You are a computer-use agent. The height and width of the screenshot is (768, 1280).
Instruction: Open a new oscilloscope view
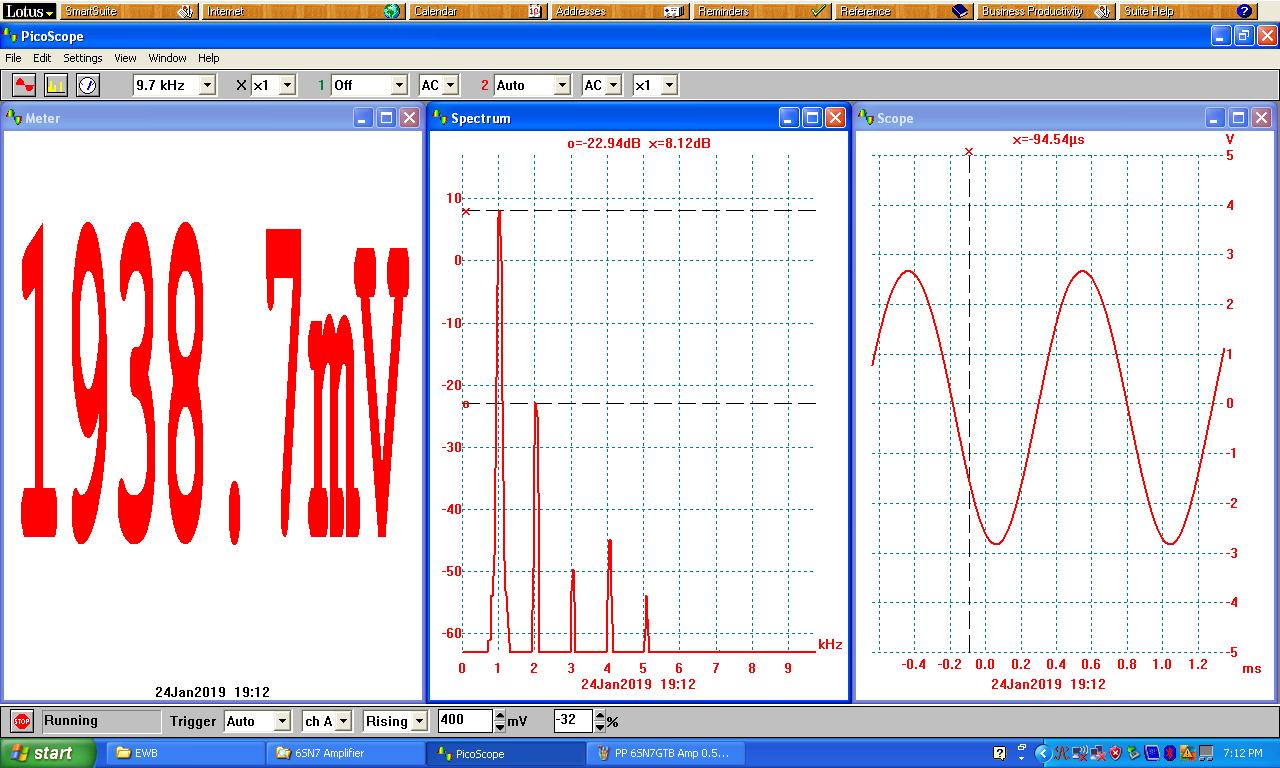24,86
